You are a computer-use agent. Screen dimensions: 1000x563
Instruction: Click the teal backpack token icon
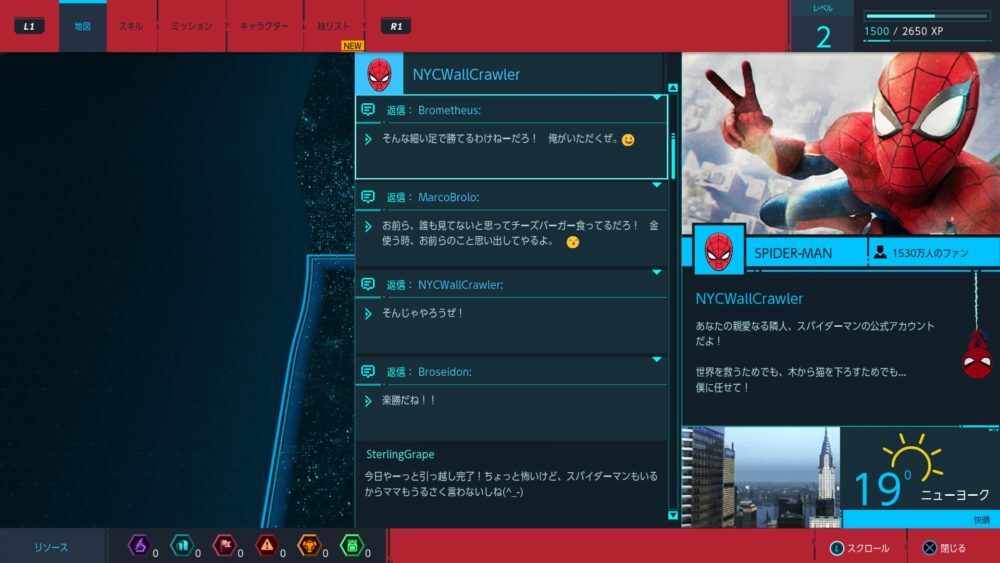tap(182, 545)
